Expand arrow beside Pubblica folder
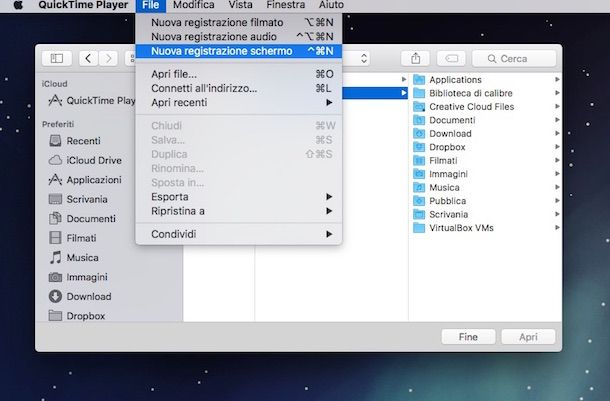This screenshot has height=401, width=610. pyautogui.click(x=557, y=201)
